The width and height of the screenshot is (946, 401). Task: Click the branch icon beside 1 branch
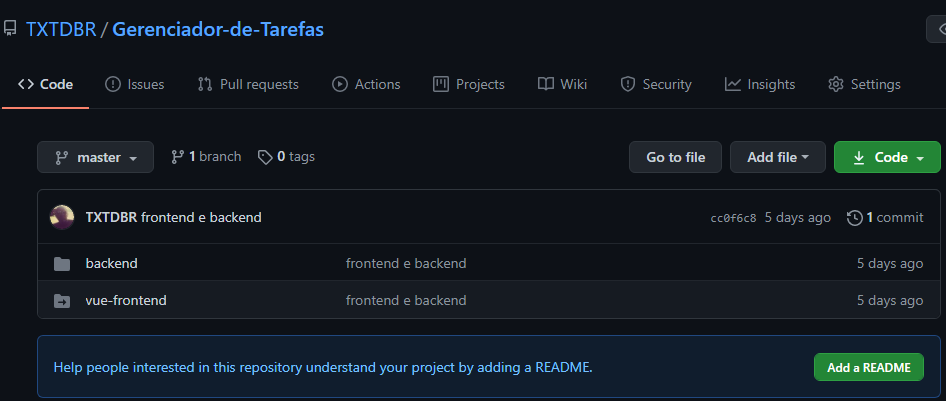[177, 157]
